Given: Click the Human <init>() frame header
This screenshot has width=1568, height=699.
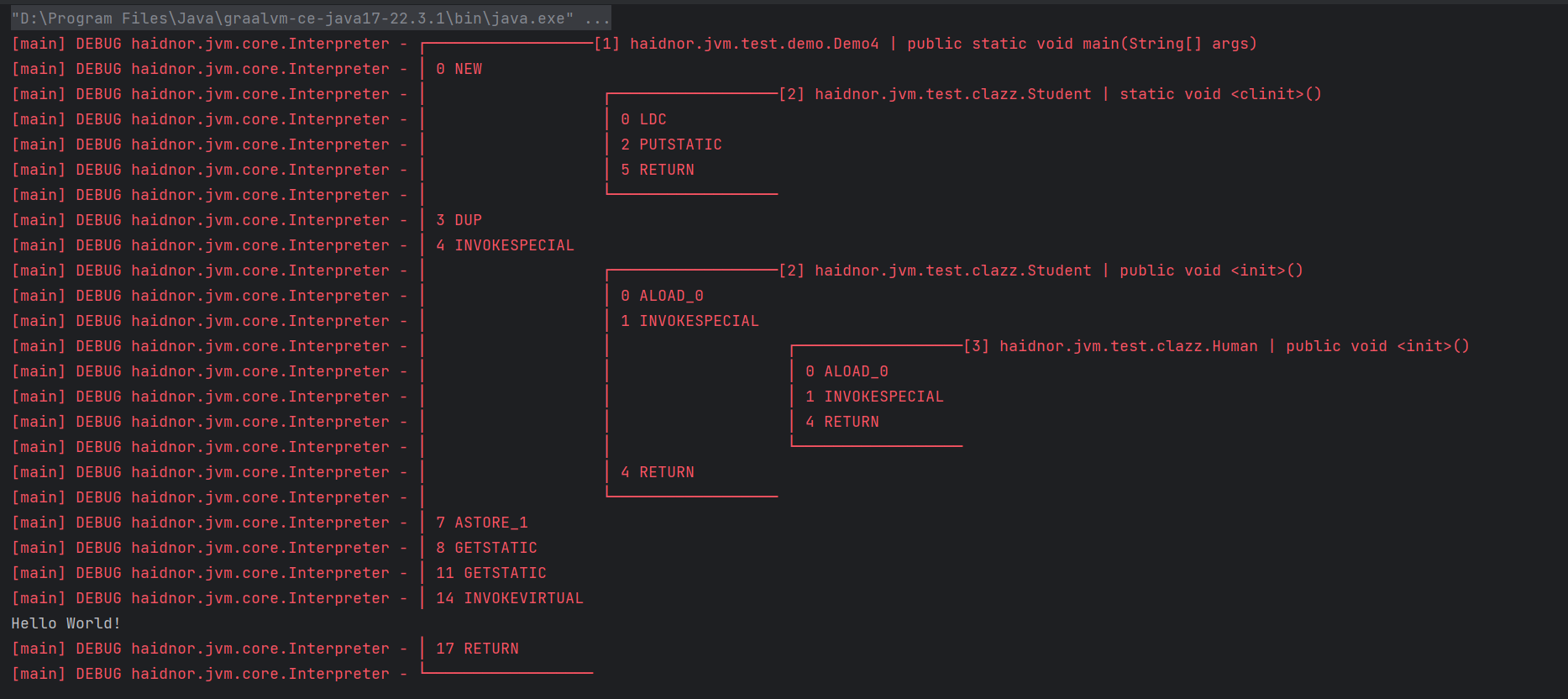Looking at the screenshot, I should point(1216,346).
